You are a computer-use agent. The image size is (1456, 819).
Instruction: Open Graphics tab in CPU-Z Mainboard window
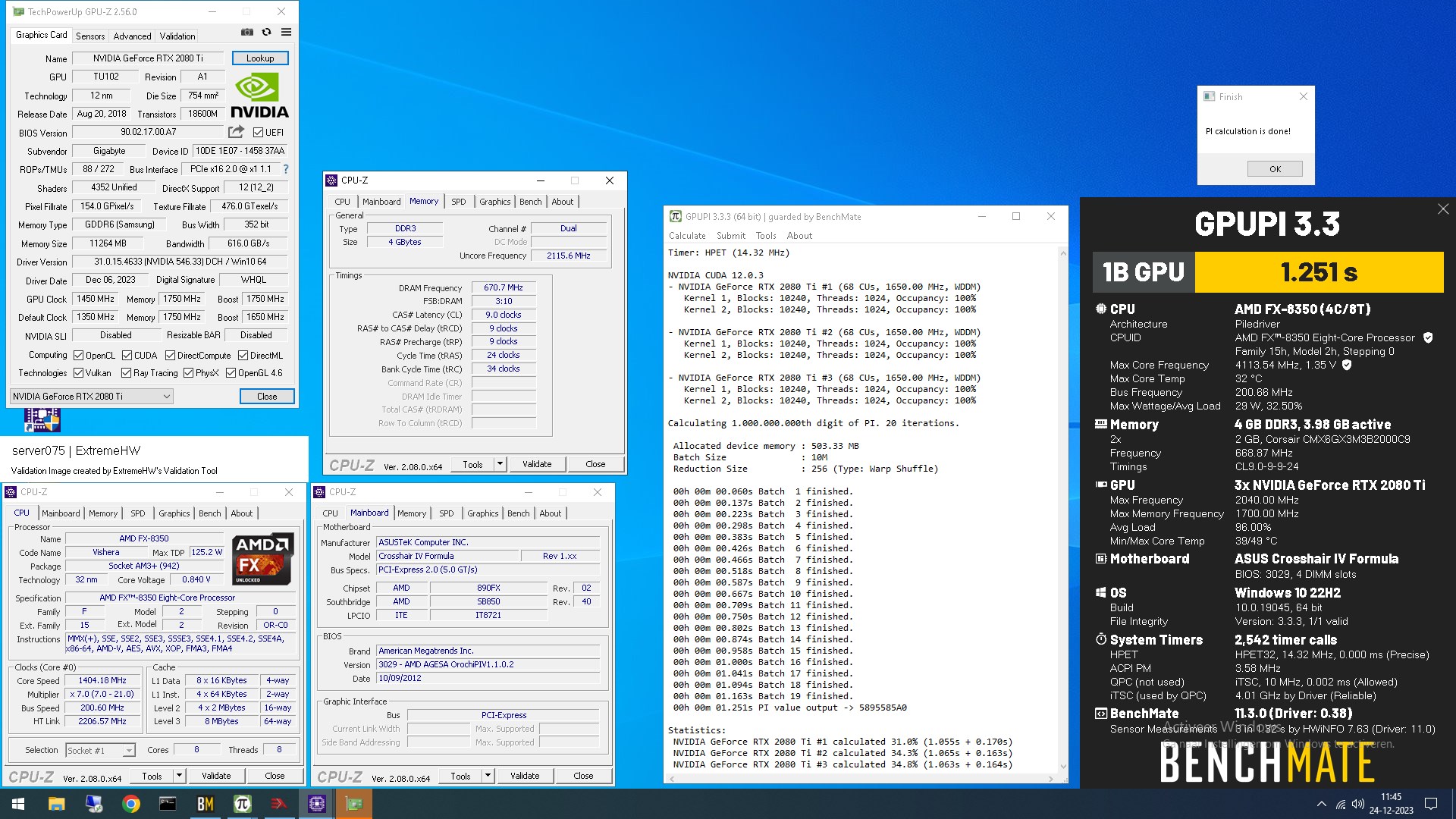click(x=482, y=513)
